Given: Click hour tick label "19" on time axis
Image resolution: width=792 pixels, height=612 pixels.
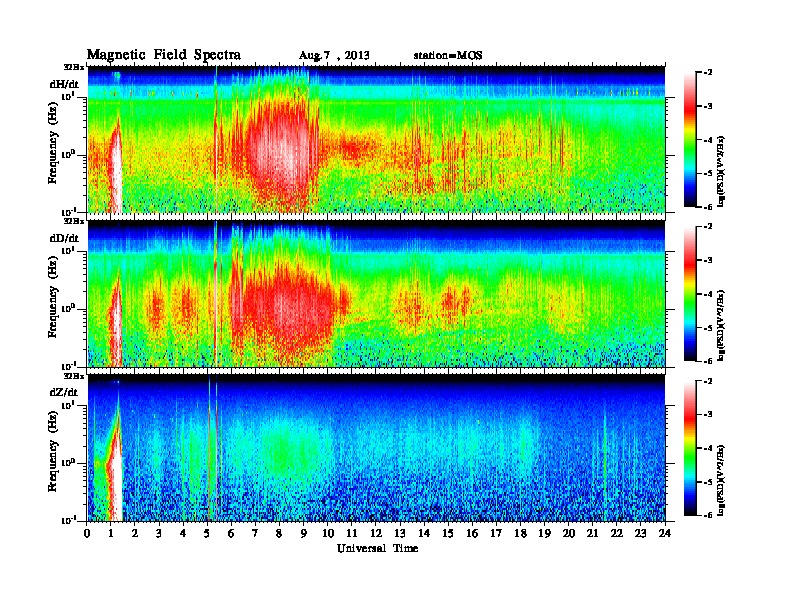Looking at the screenshot, I should tap(544, 533).
